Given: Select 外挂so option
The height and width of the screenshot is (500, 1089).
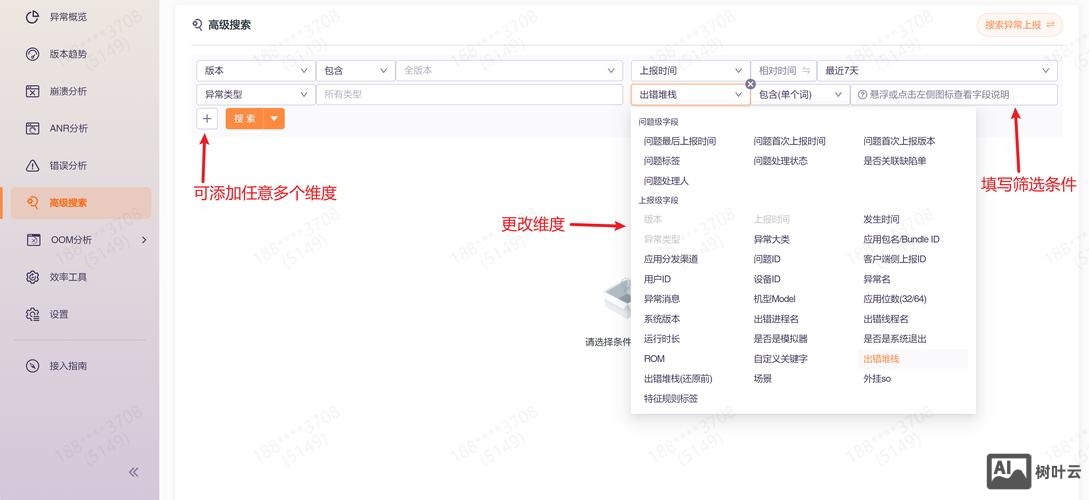Looking at the screenshot, I should 876,379.
